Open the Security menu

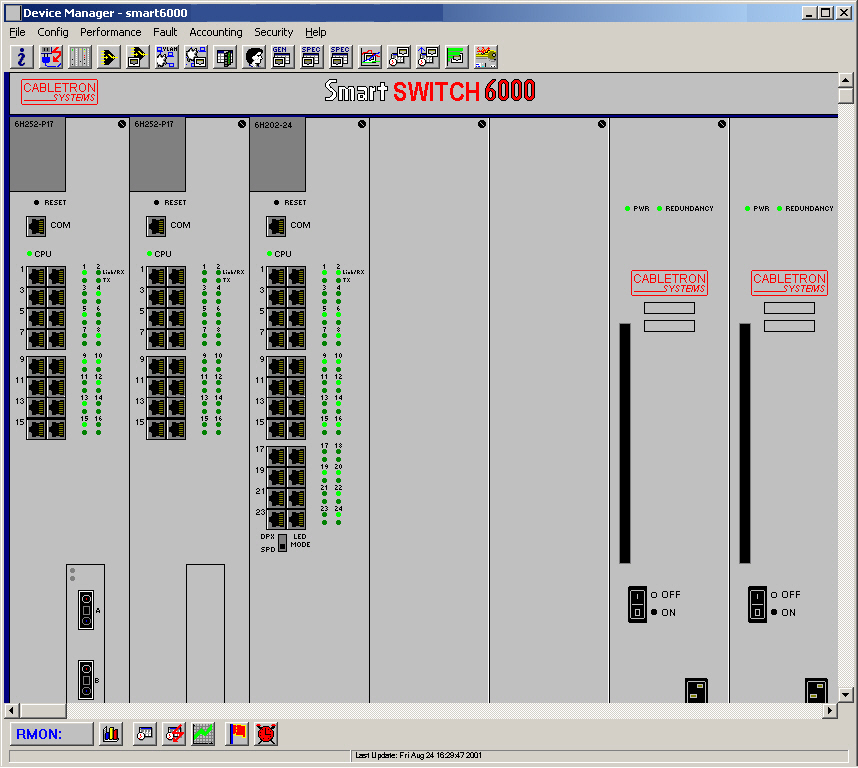click(x=273, y=32)
